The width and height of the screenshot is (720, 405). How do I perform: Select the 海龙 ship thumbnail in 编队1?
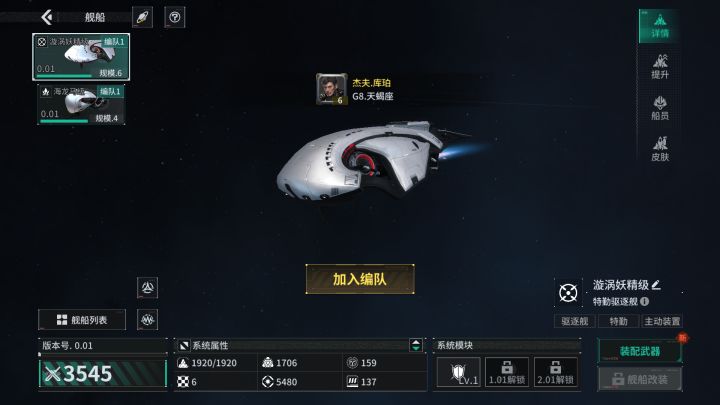[x=81, y=104]
